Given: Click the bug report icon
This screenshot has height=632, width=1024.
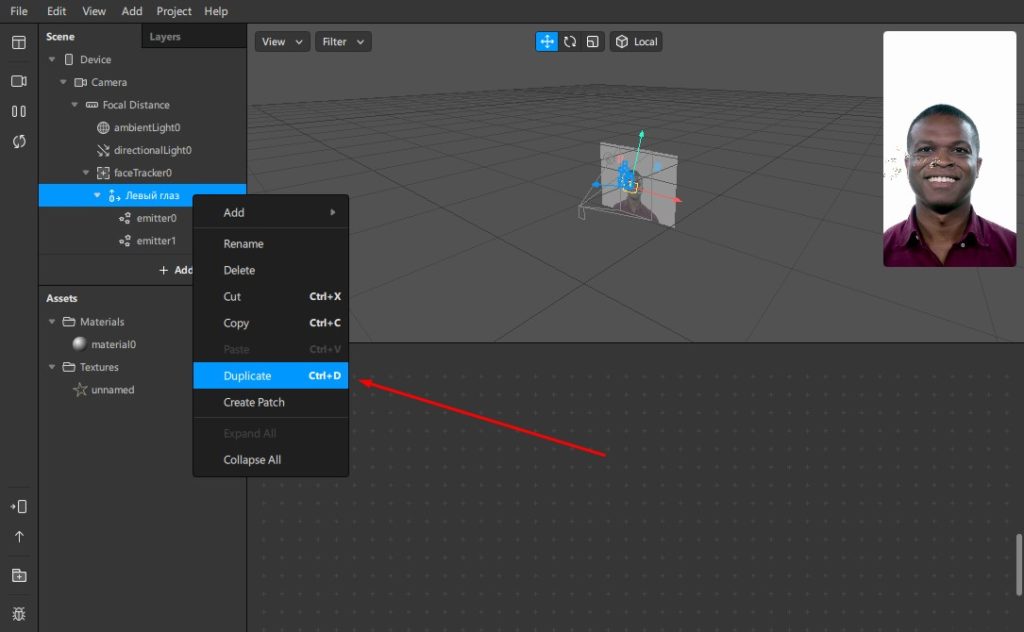Looking at the screenshot, I should pyautogui.click(x=19, y=612).
